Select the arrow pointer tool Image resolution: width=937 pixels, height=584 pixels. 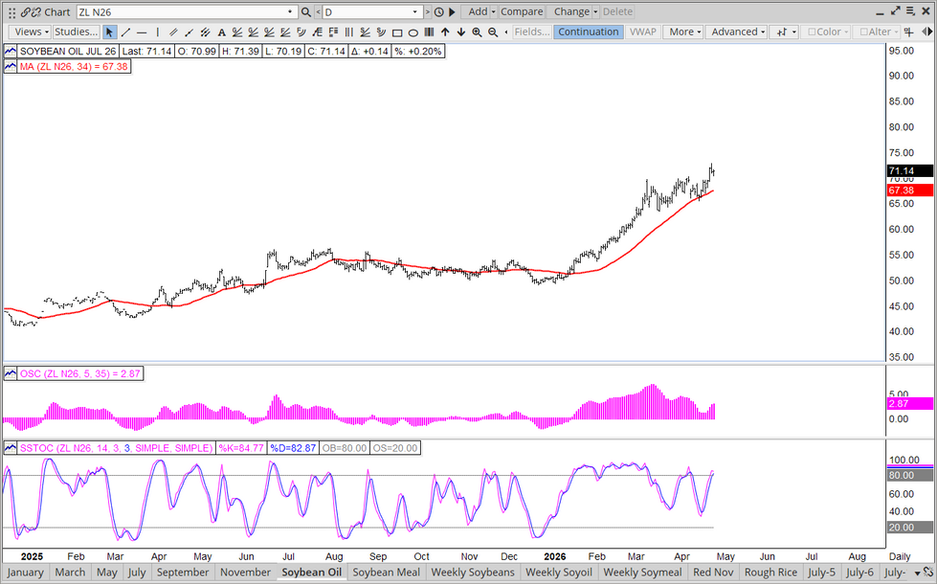click(109, 32)
